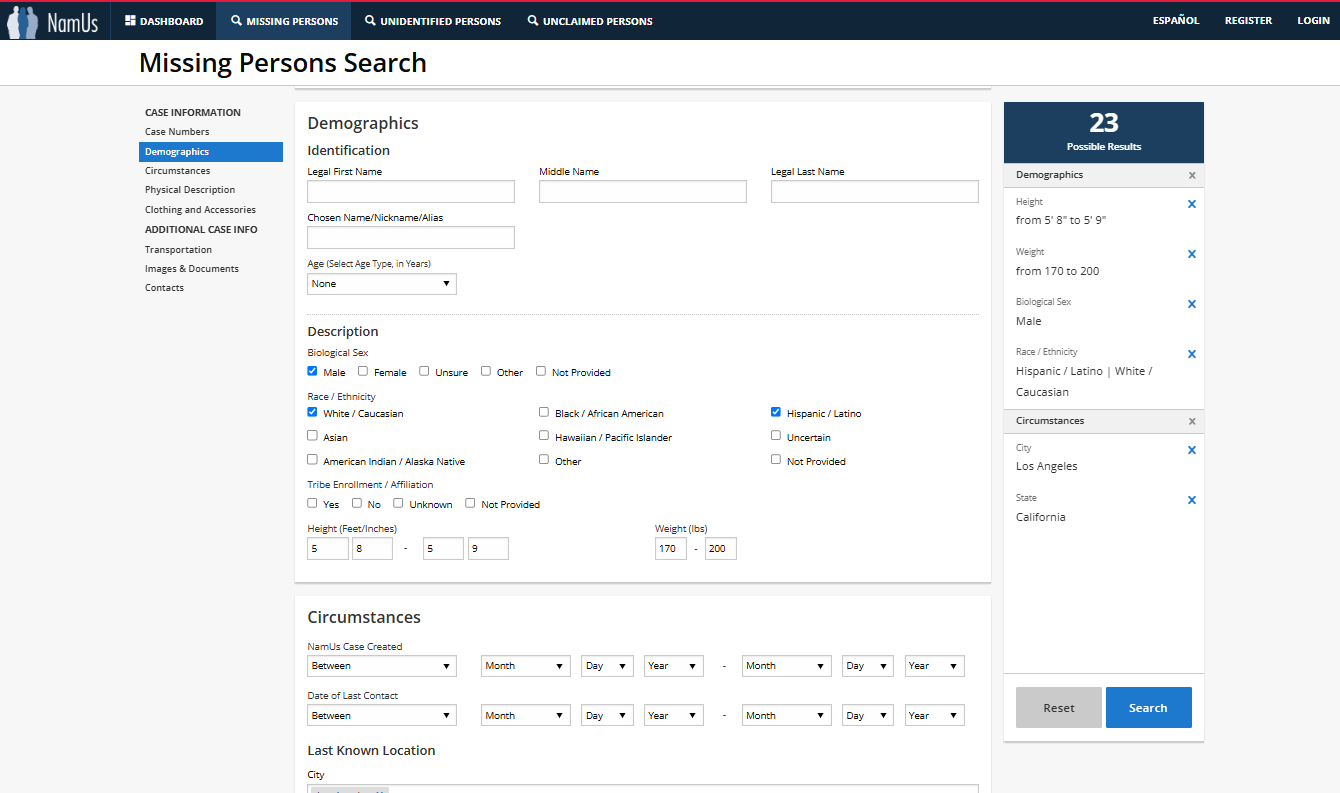Open Date of Last Contact end Day dropdown
The height and width of the screenshot is (793, 1340).
pyautogui.click(x=868, y=716)
